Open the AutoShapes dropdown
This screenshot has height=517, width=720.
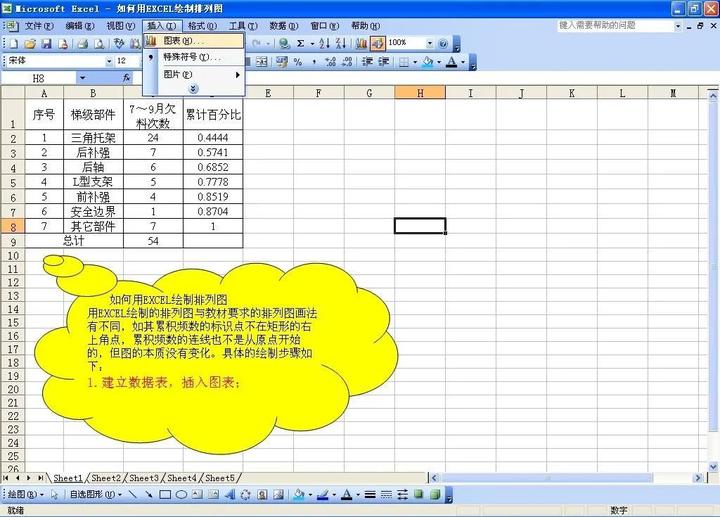pyautogui.click(x=96, y=495)
